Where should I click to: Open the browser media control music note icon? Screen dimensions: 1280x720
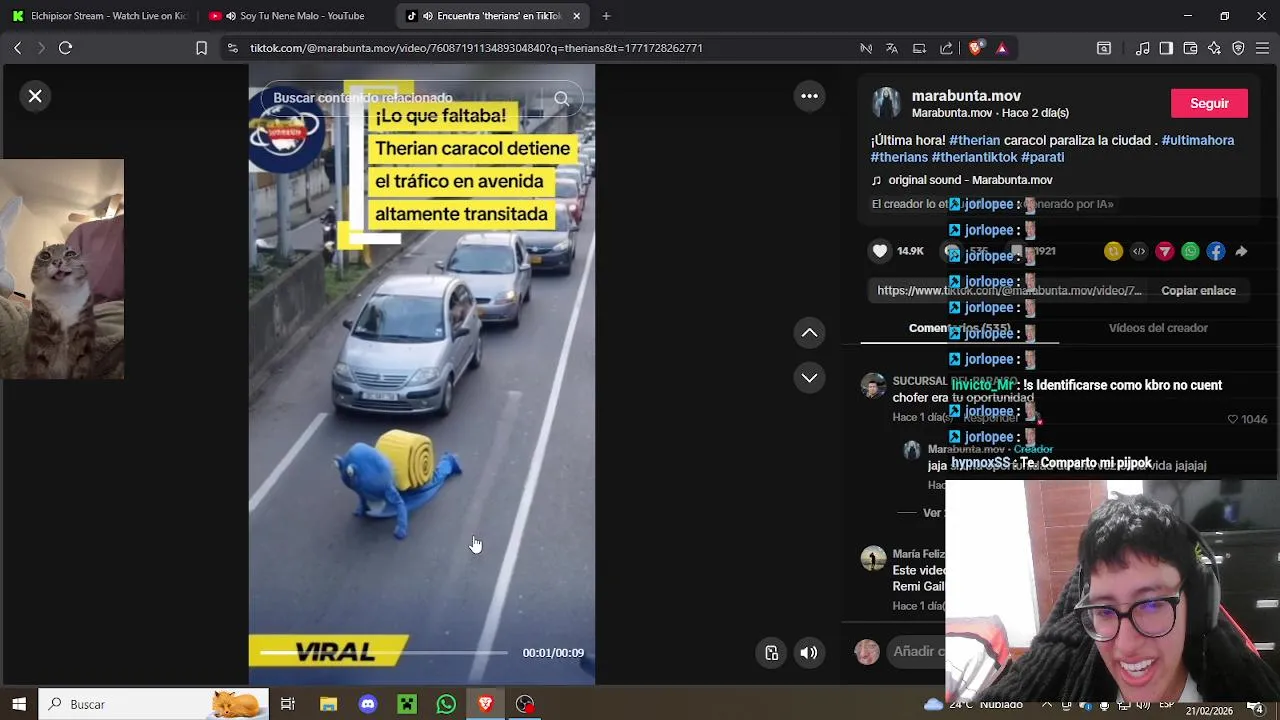point(1142,48)
